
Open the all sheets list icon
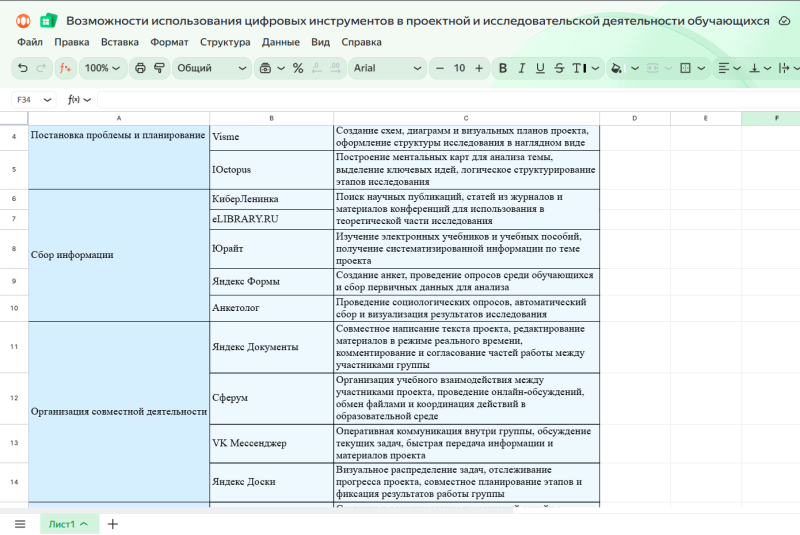(x=20, y=524)
